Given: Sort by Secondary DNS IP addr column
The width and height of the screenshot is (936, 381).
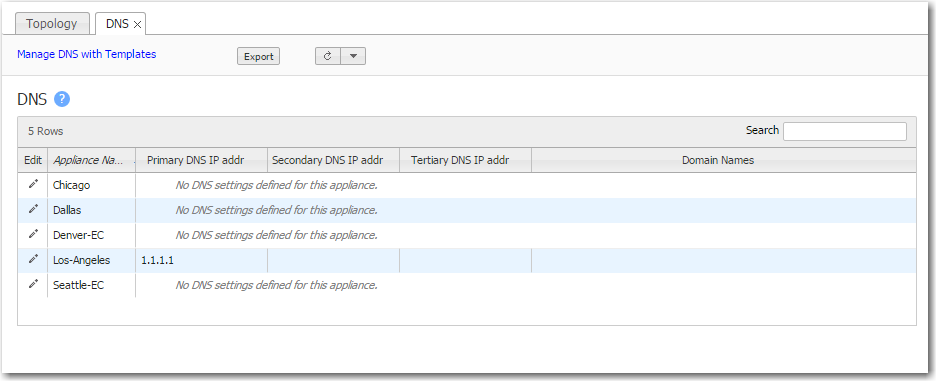Looking at the screenshot, I should point(333,160).
